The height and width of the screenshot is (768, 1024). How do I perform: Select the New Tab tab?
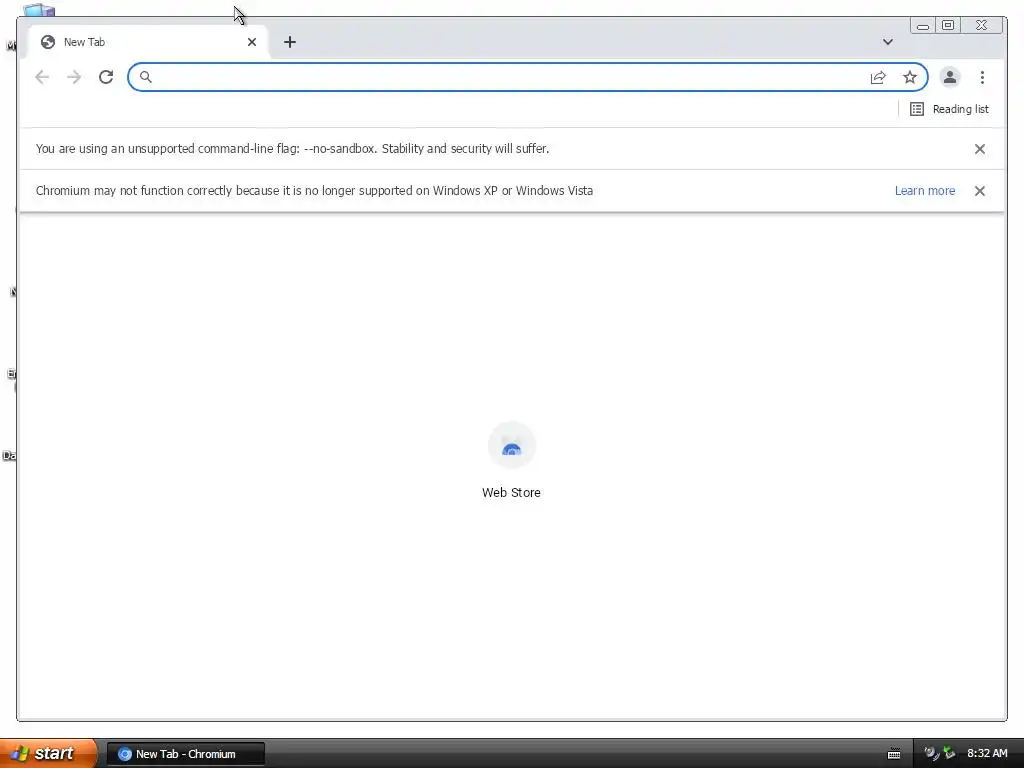(147, 42)
